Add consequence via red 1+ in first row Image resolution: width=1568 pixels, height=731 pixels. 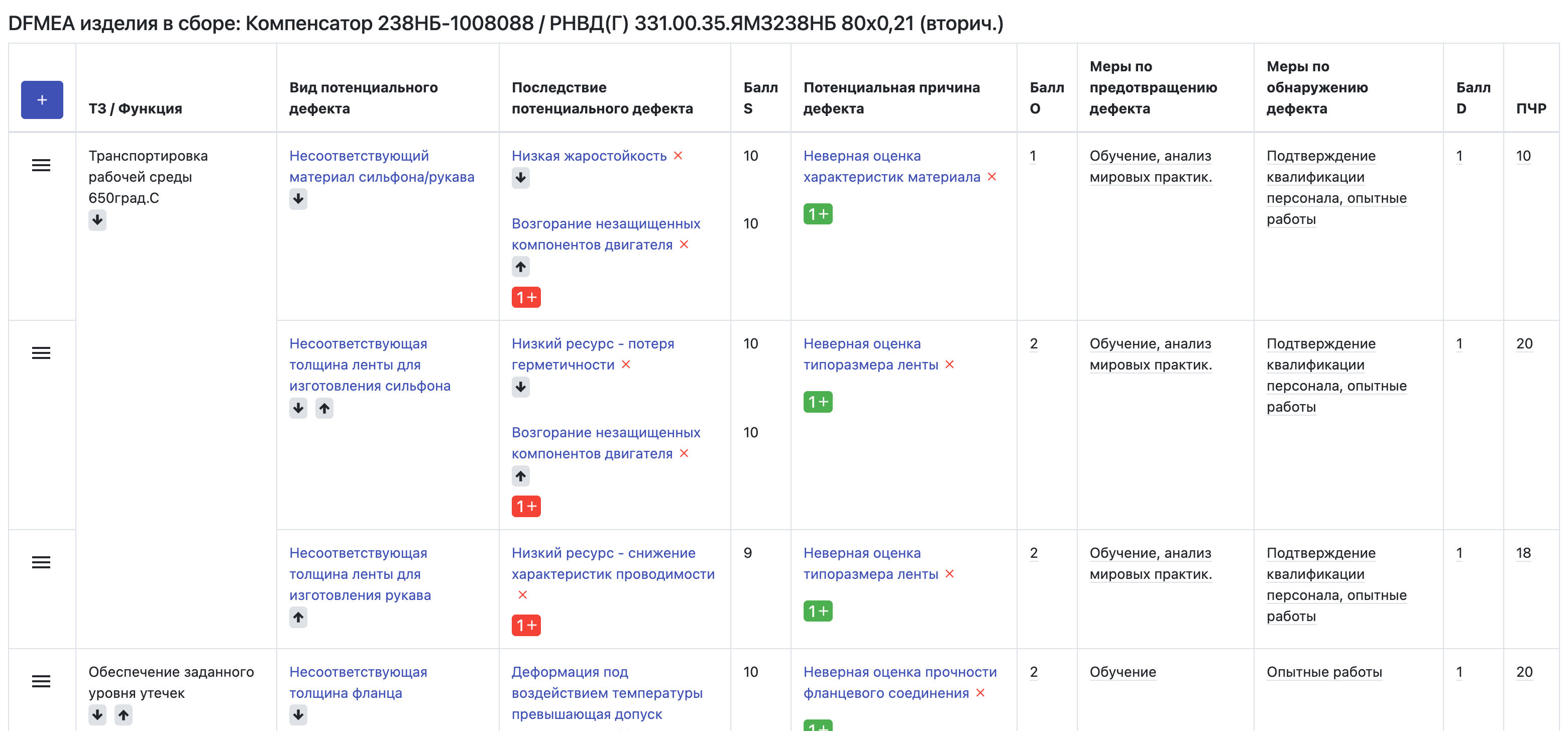tap(526, 297)
